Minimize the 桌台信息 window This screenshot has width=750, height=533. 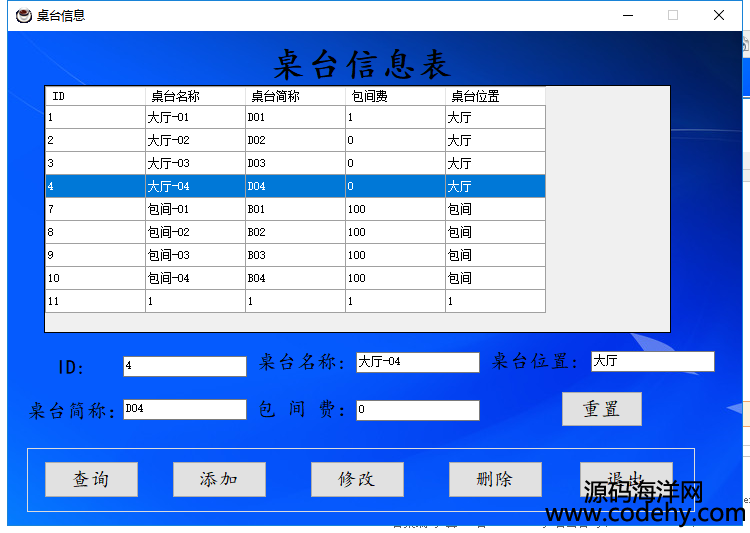628,15
